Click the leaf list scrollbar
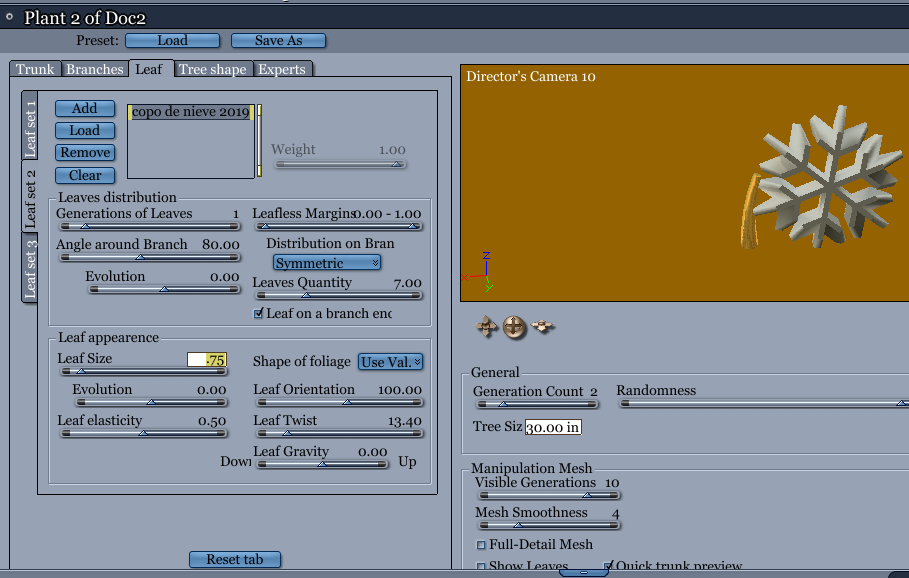This screenshot has width=909, height=578. click(259, 141)
